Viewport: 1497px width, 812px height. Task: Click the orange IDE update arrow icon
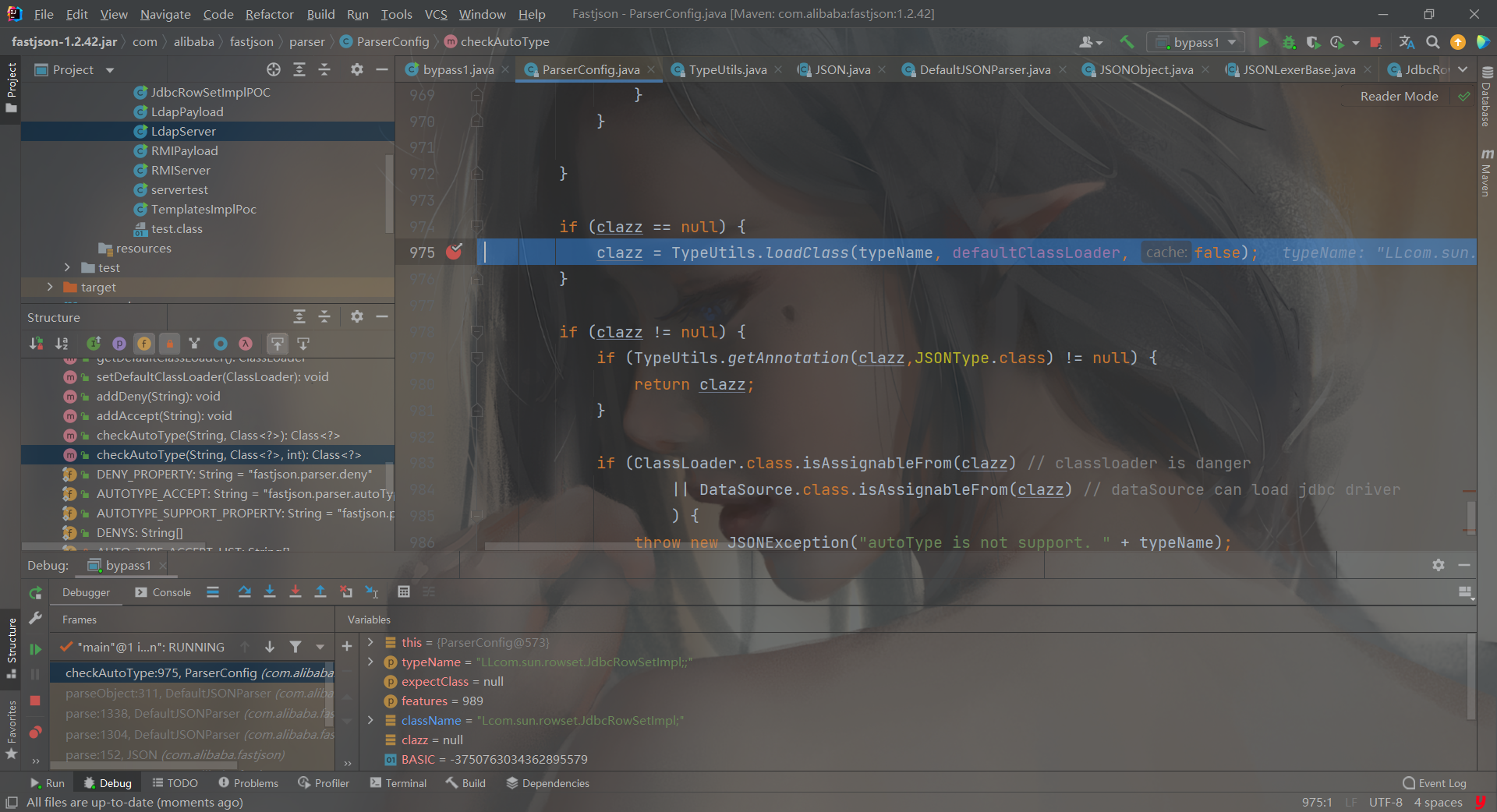[x=1458, y=42]
